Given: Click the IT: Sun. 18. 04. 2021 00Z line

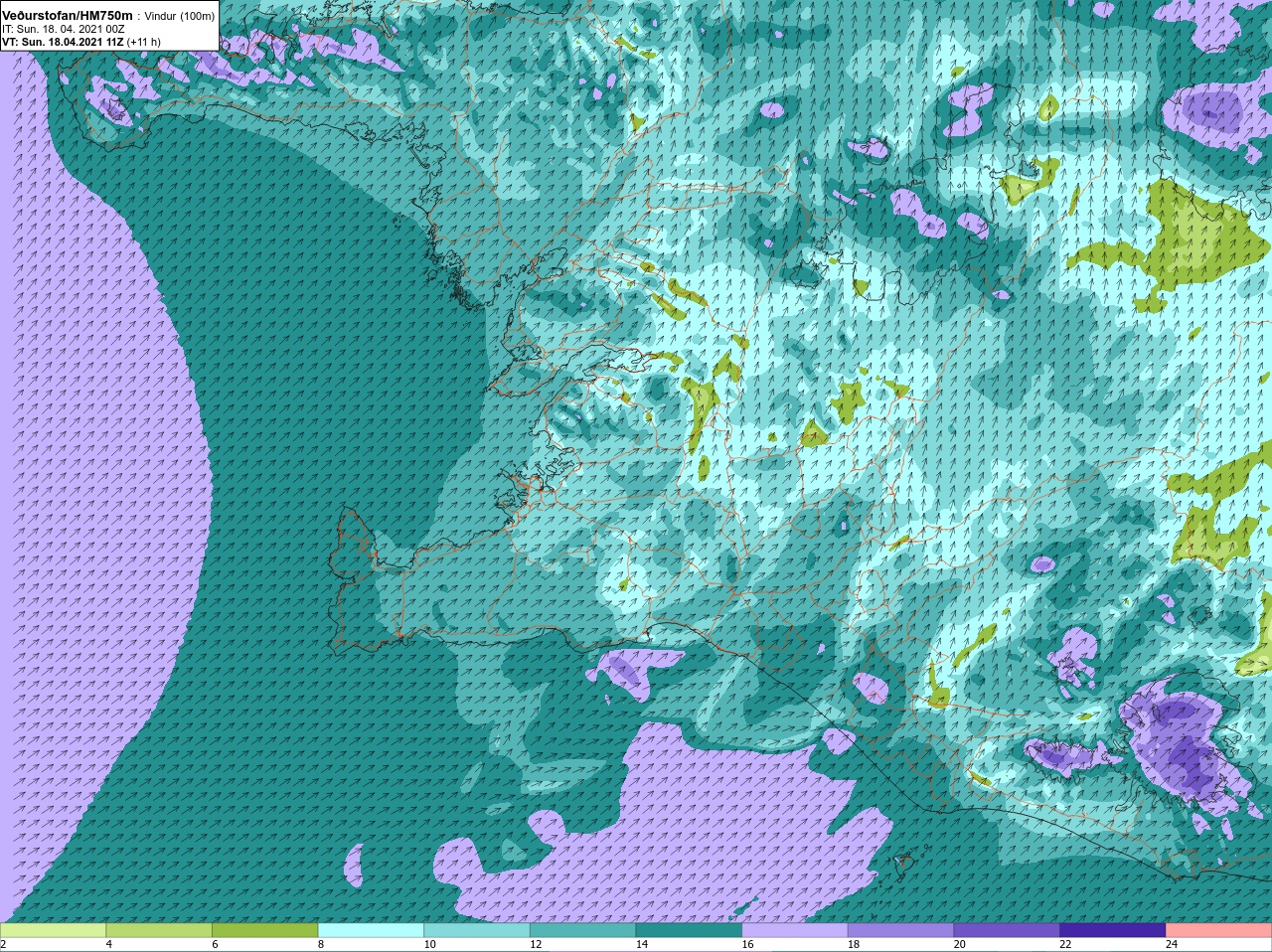Looking at the screenshot, I should (64, 30).
